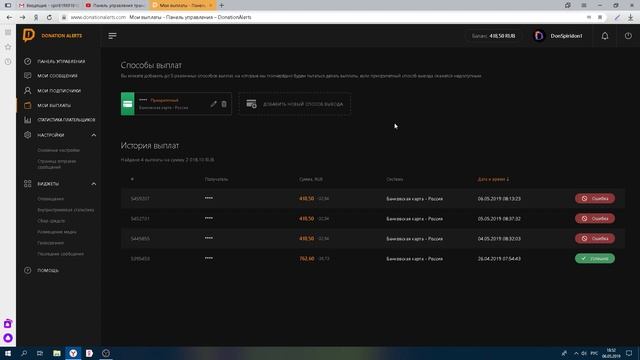The height and width of the screenshot is (360, 640).
Task: Open Мои выплаты in sidebar
Action: click(x=54, y=105)
